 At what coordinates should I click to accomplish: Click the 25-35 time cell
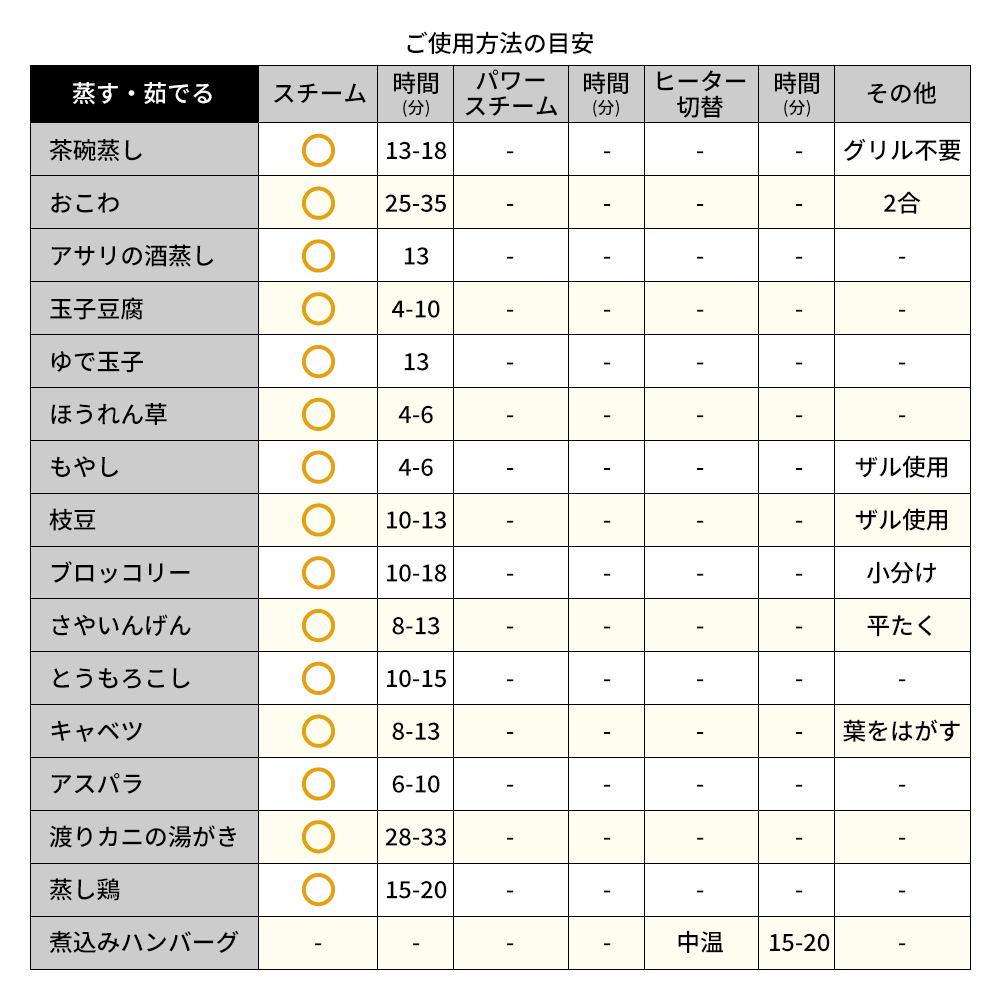416,203
